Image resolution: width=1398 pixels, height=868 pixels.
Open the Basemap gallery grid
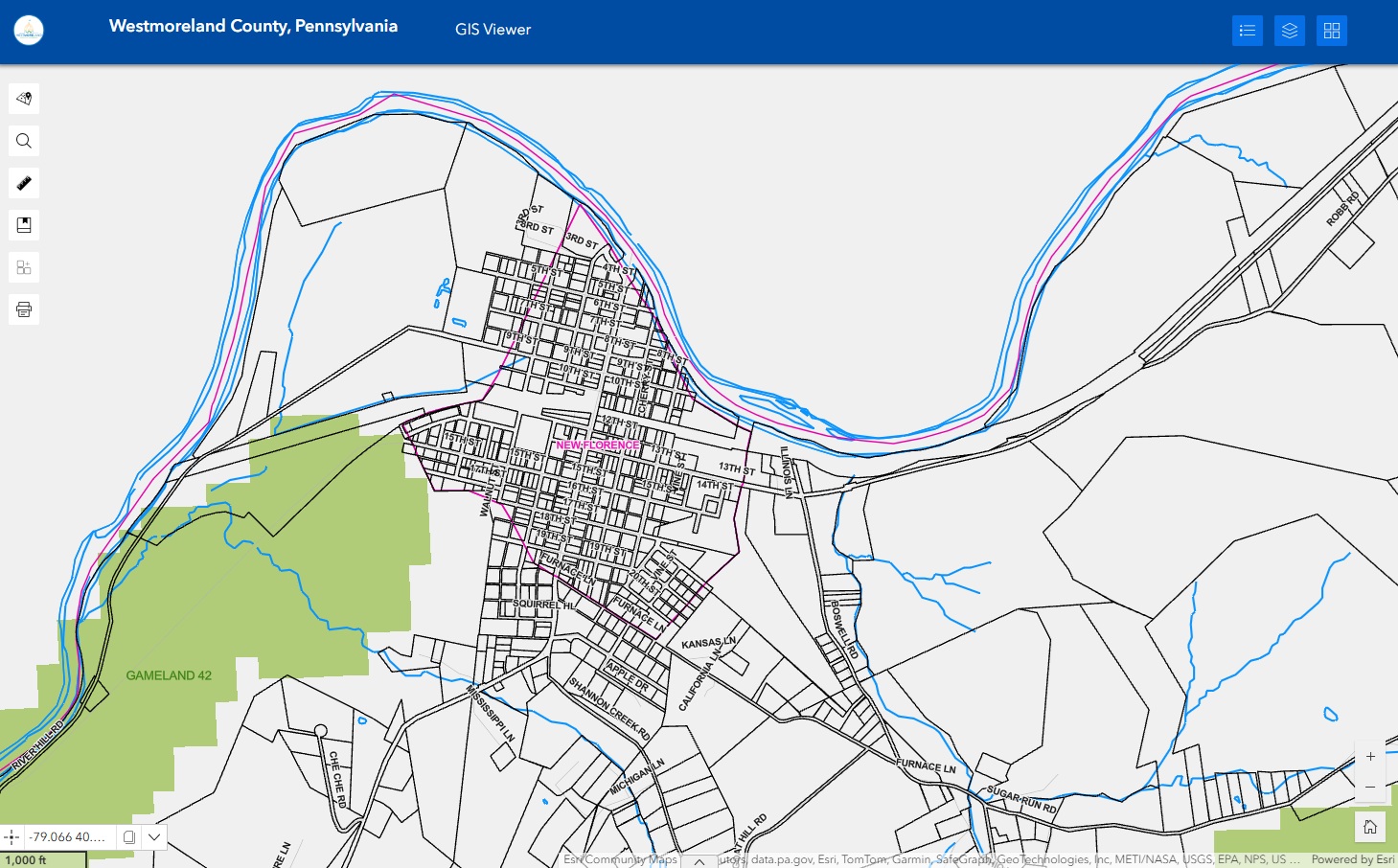(x=1332, y=31)
